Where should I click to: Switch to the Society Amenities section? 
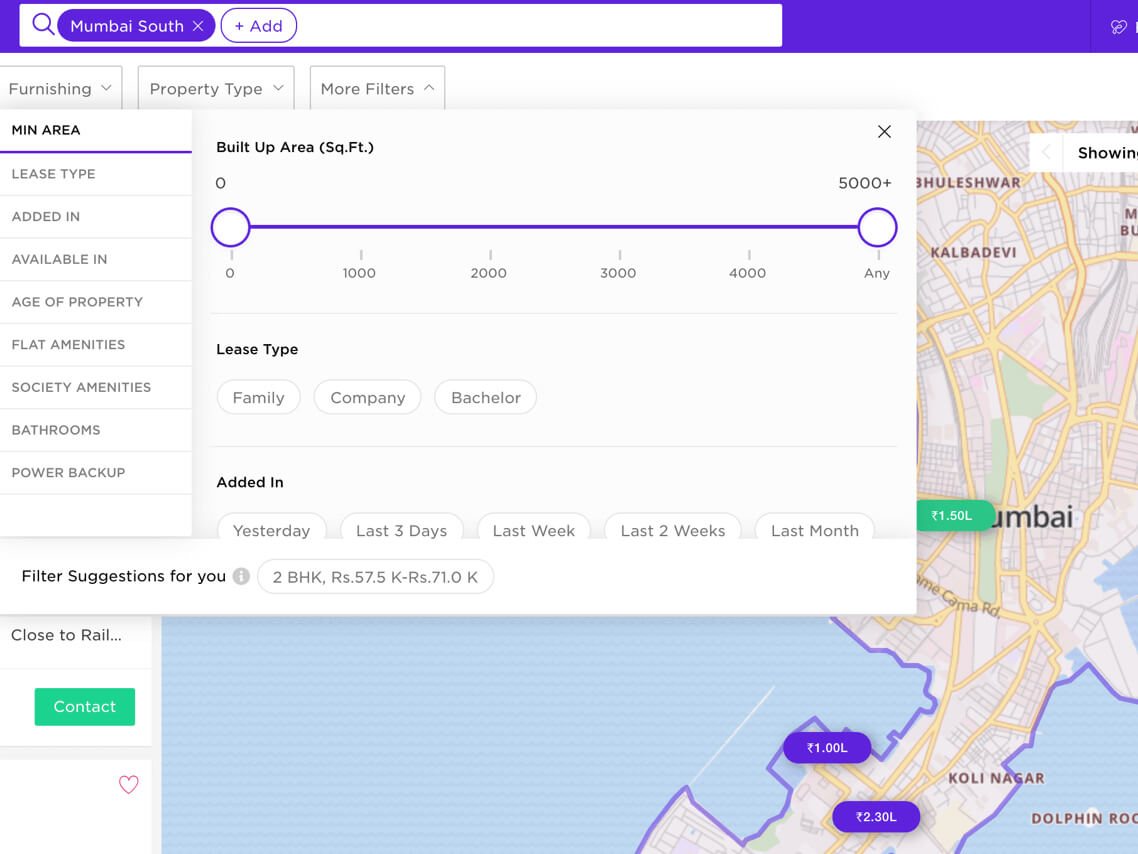pos(82,387)
